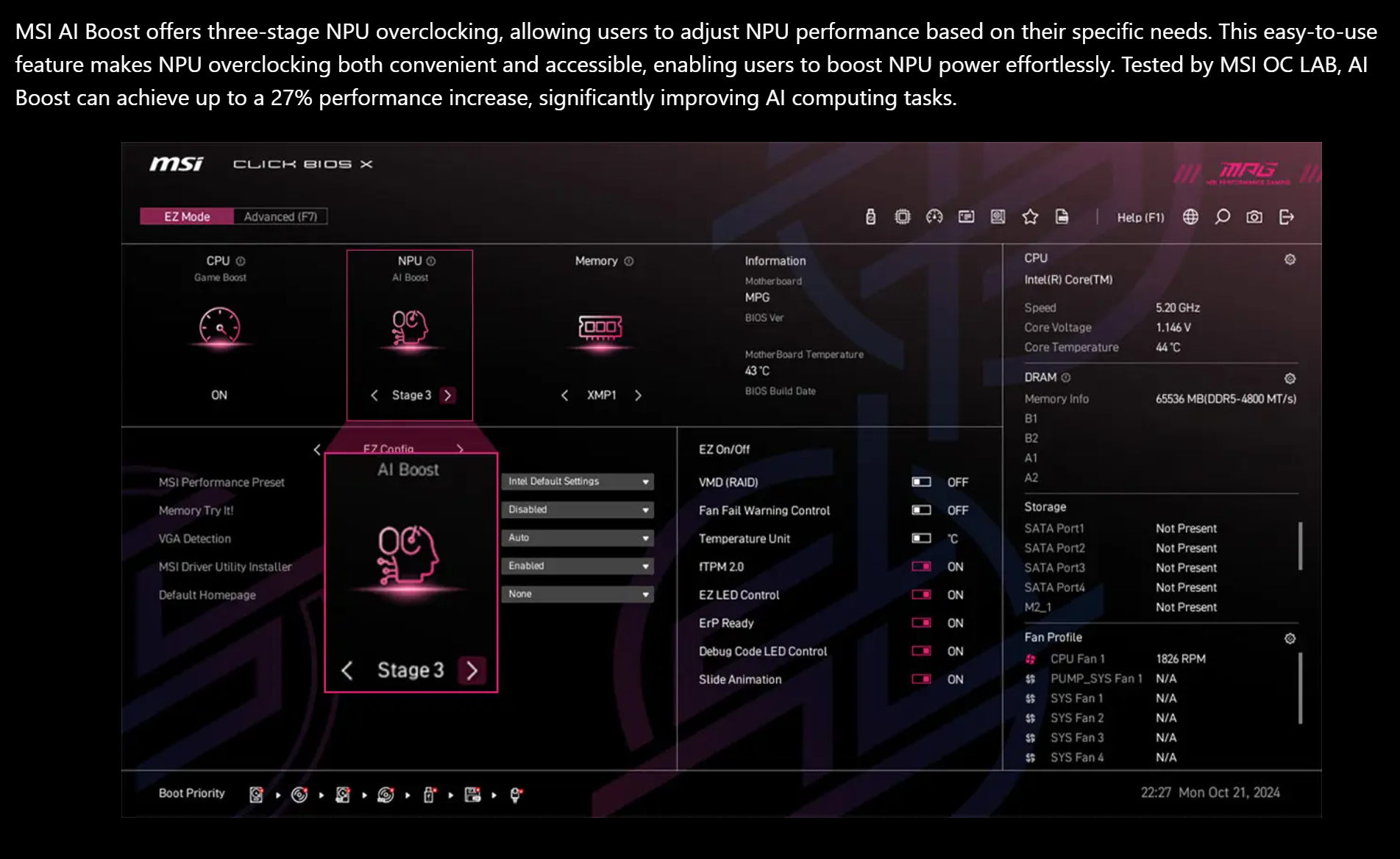Toggle ErP Ready switch

click(x=922, y=623)
